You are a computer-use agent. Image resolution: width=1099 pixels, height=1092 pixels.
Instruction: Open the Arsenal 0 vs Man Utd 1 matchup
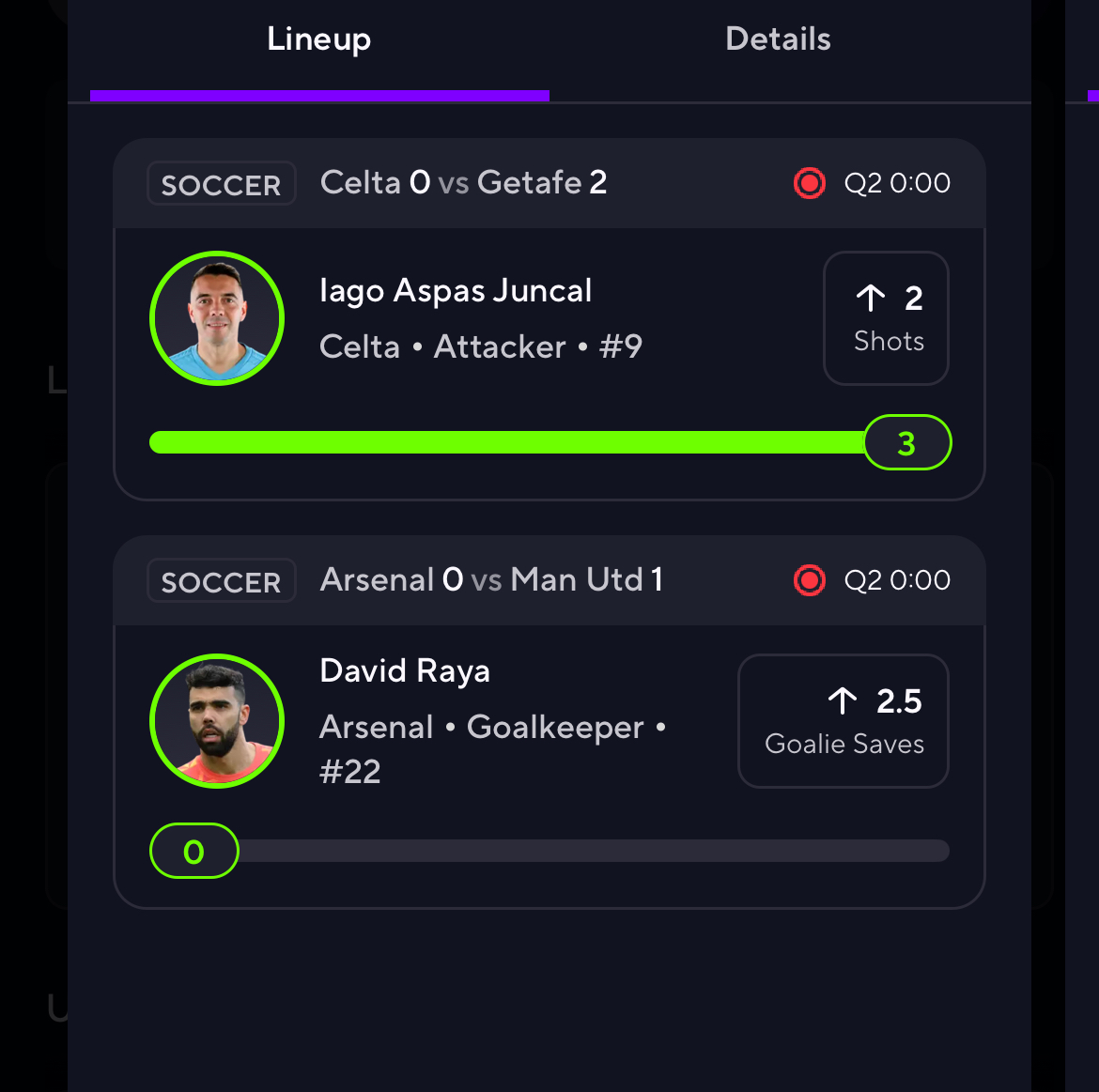[491, 579]
